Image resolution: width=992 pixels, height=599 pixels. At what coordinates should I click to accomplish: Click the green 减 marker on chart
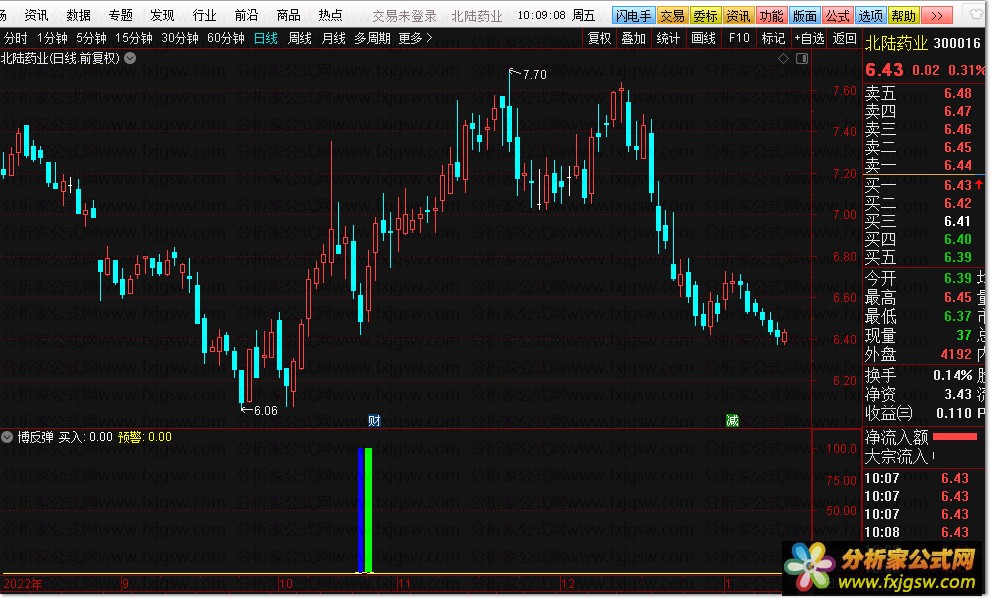coord(733,421)
